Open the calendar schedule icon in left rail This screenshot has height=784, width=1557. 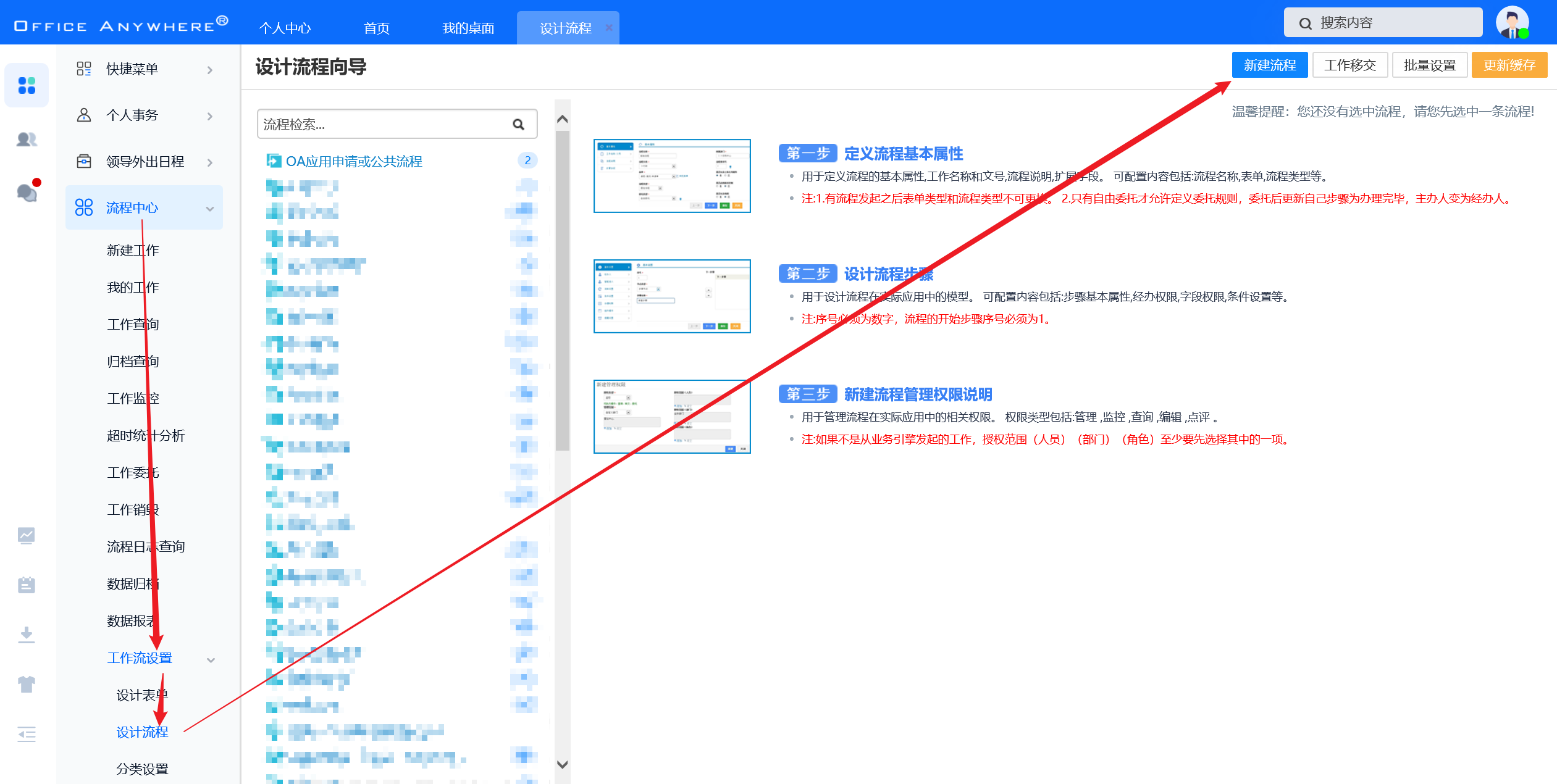coord(27,584)
